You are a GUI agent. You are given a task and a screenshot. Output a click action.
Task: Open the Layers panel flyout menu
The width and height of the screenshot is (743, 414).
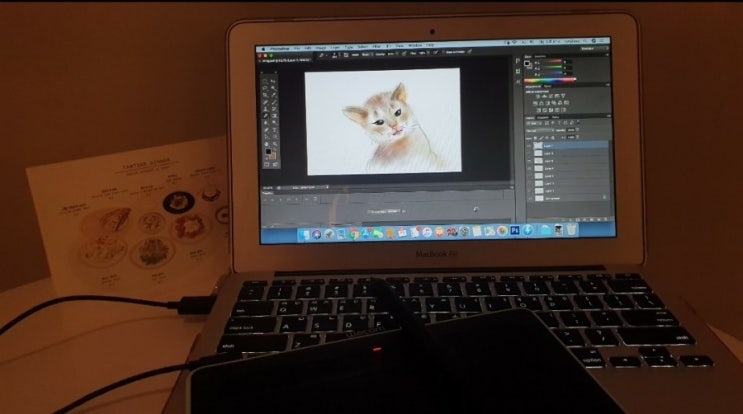click(x=607, y=116)
